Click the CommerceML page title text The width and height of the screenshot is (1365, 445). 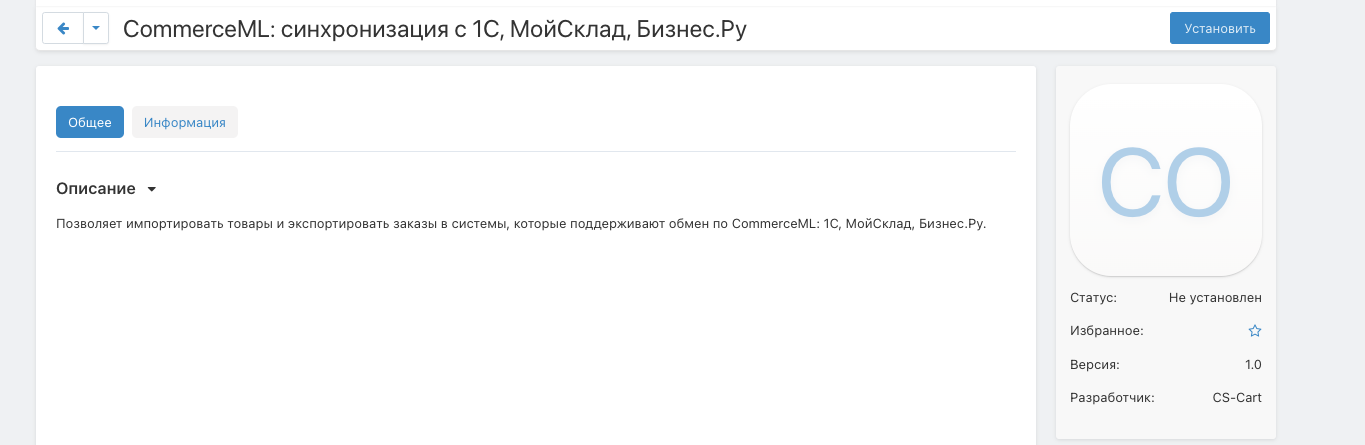coord(435,30)
